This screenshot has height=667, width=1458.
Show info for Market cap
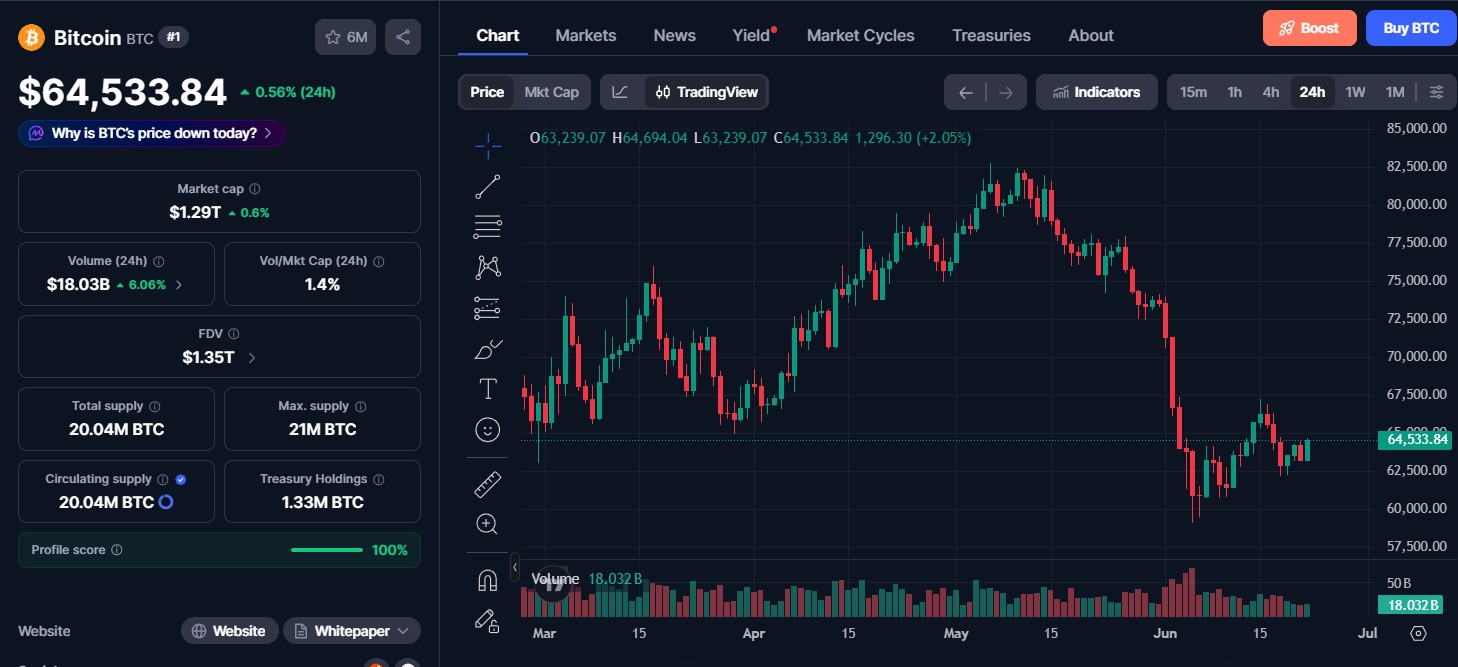(255, 189)
